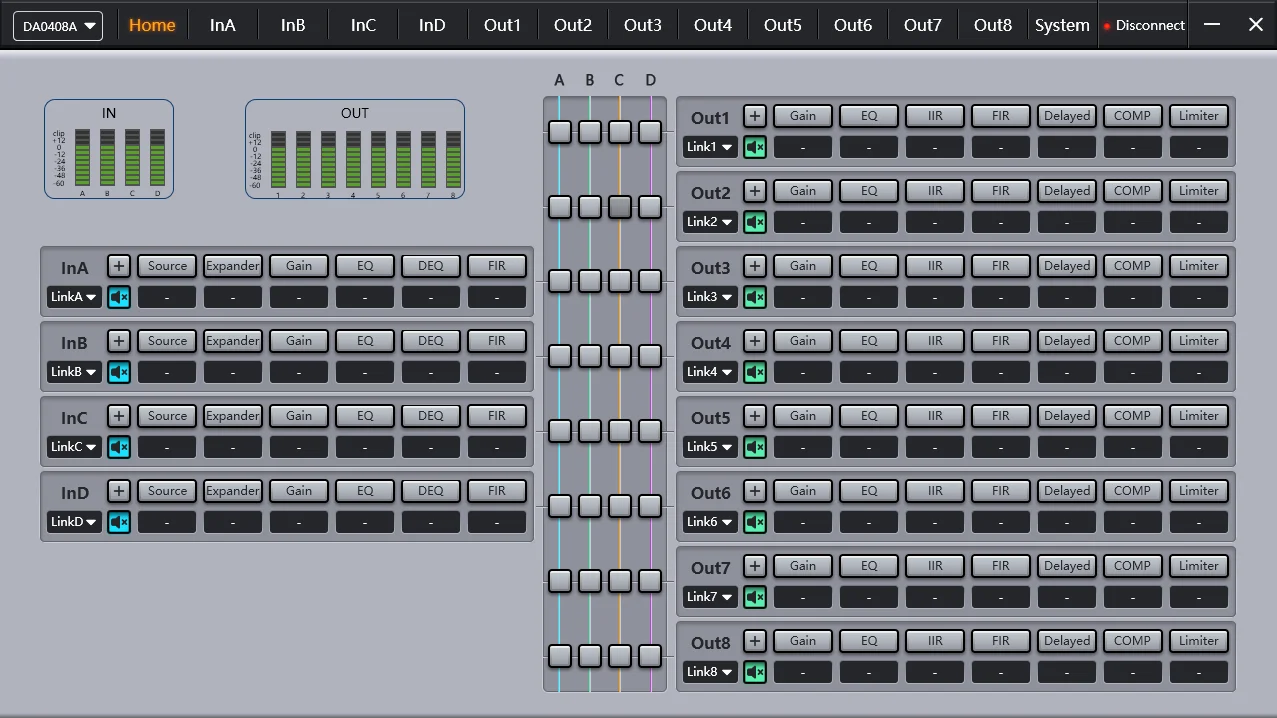Open Gain settings for Out1
1277x718 pixels.
click(802, 115)
